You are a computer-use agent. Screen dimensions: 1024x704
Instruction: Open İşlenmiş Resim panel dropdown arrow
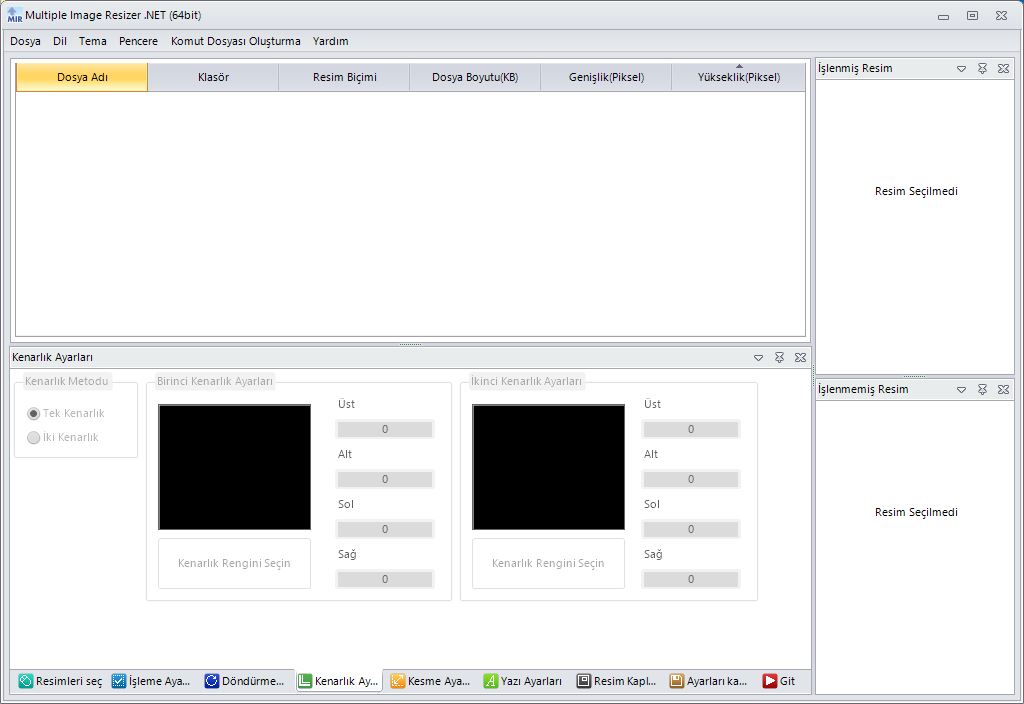click(961, 69)
